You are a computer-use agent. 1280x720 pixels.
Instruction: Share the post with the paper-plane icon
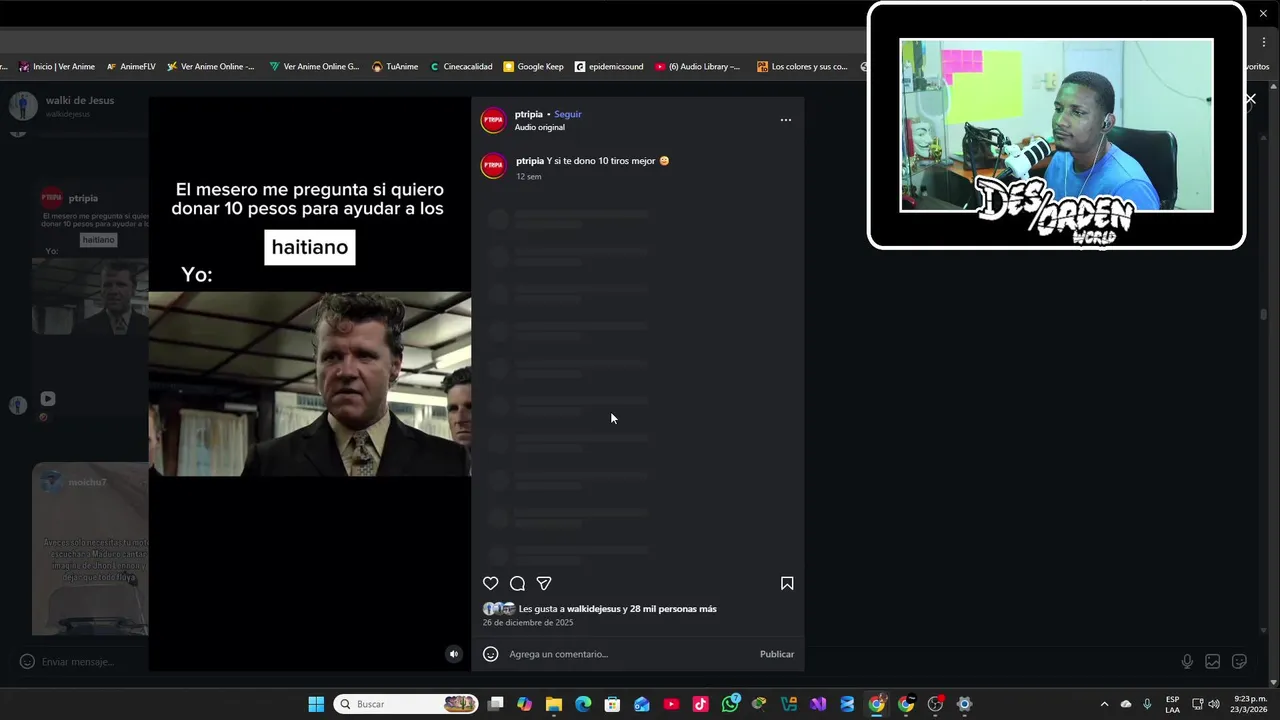click(544, 583)
